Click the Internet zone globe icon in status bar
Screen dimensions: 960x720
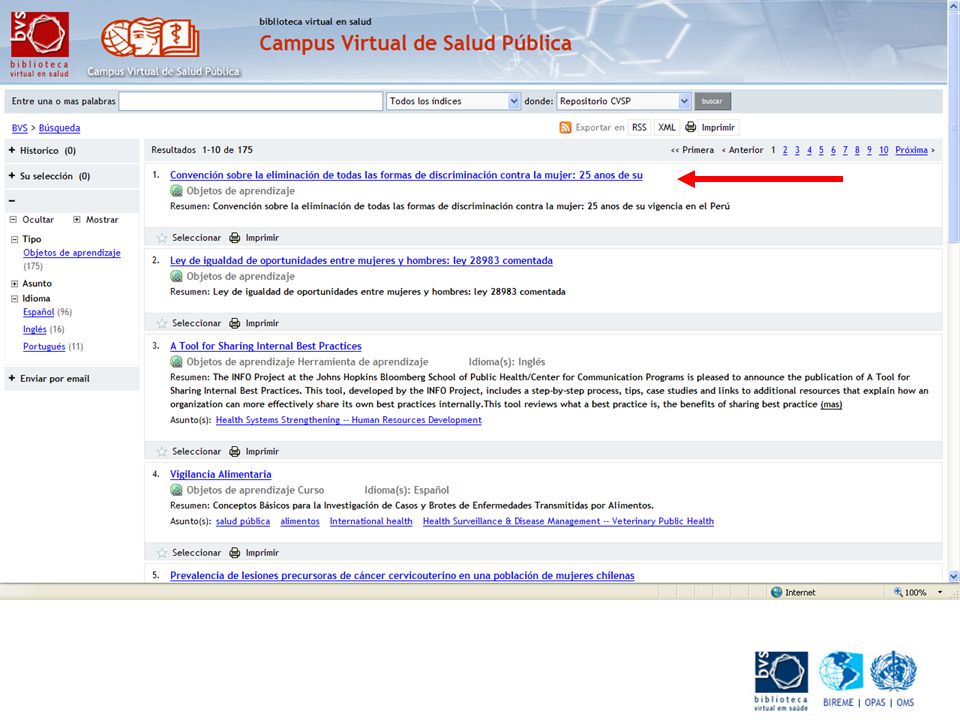[x=776, y=592]
